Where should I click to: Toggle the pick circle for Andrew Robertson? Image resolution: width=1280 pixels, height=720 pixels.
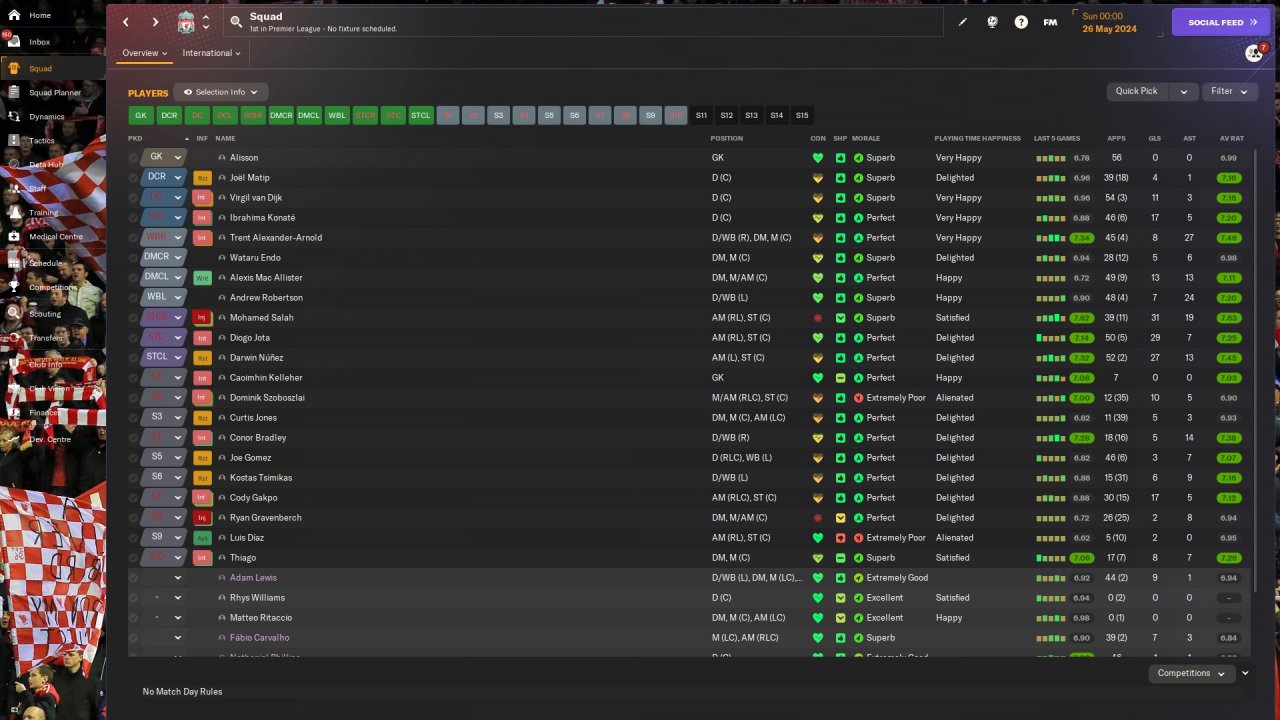click(x=133, y=298)
